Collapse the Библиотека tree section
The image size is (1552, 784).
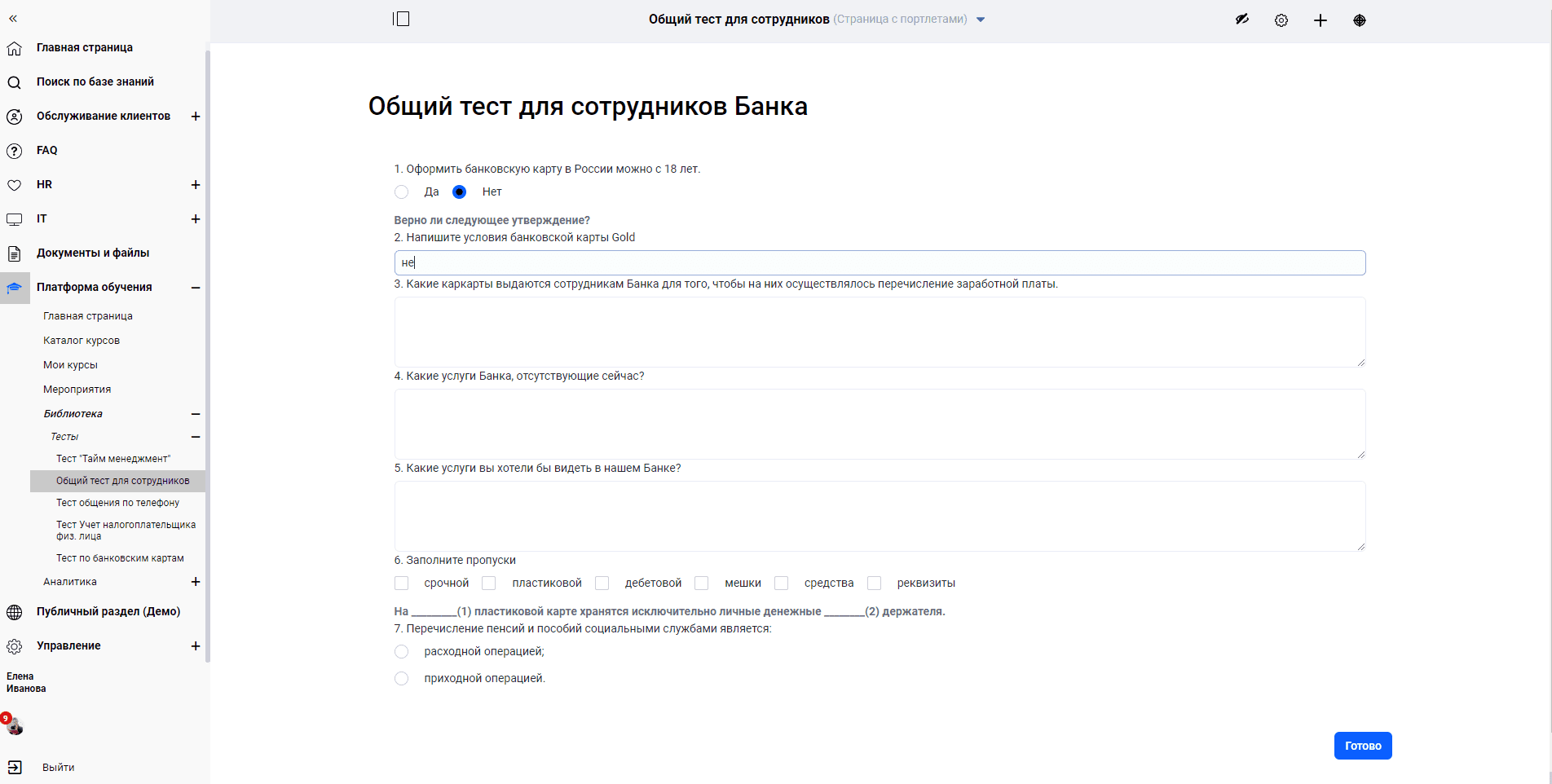click(196, 414)
